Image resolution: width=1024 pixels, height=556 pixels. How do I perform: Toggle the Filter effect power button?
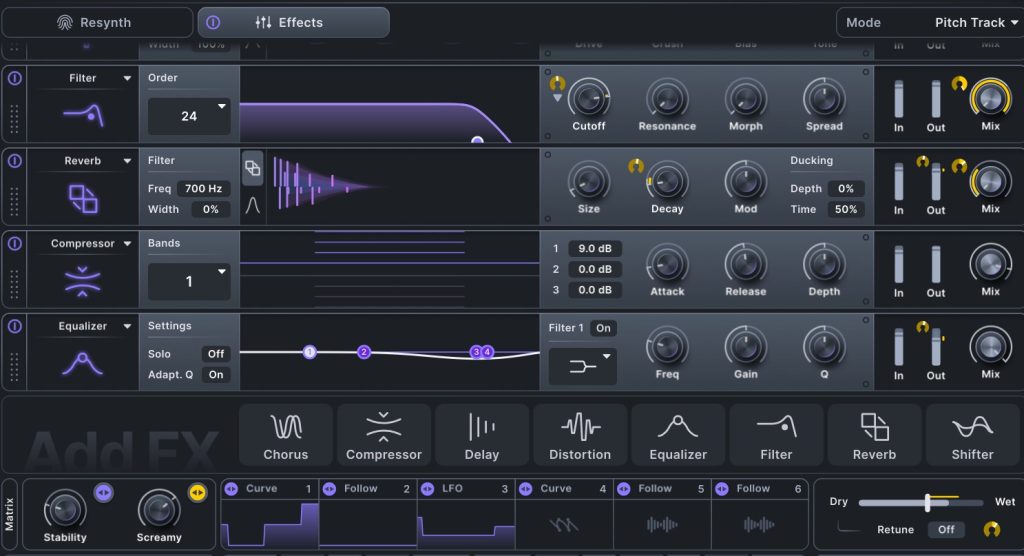(x=14, y=78)
